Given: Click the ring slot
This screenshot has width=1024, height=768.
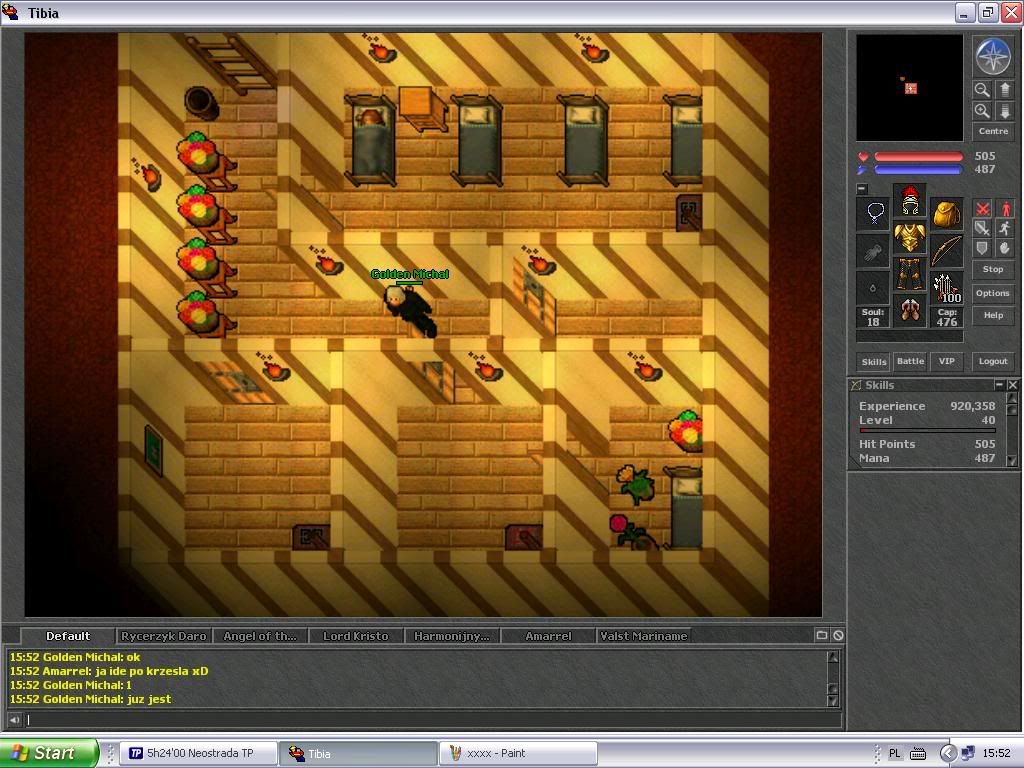Looking at the screenshot, I should tap(873, 288).
